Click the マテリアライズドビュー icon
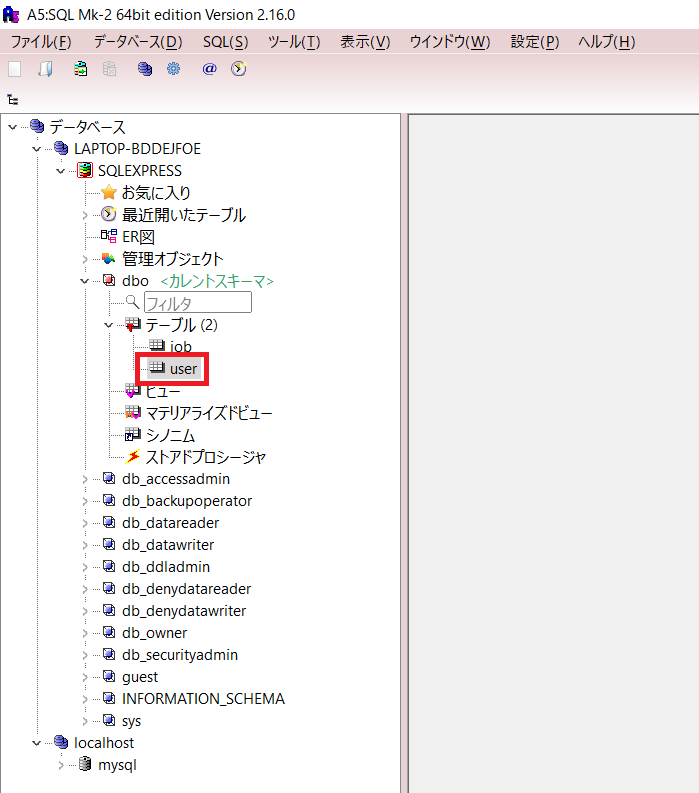699x793 pixels. [x=133, y=413]
